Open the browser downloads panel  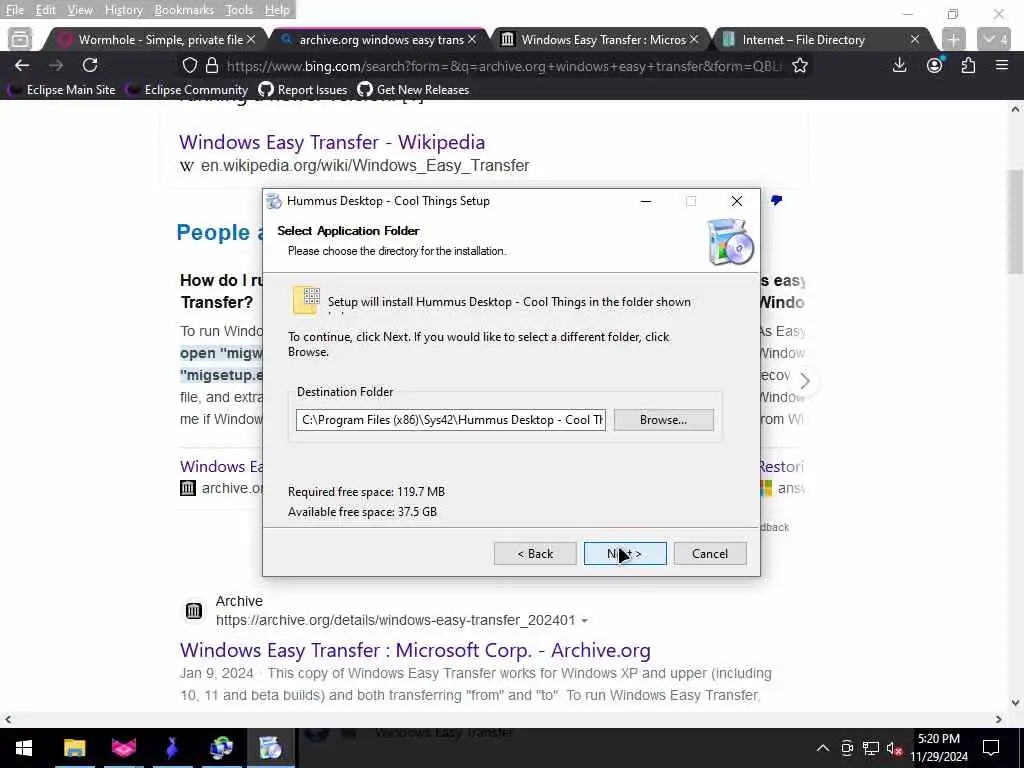click(x=899, y=65)
